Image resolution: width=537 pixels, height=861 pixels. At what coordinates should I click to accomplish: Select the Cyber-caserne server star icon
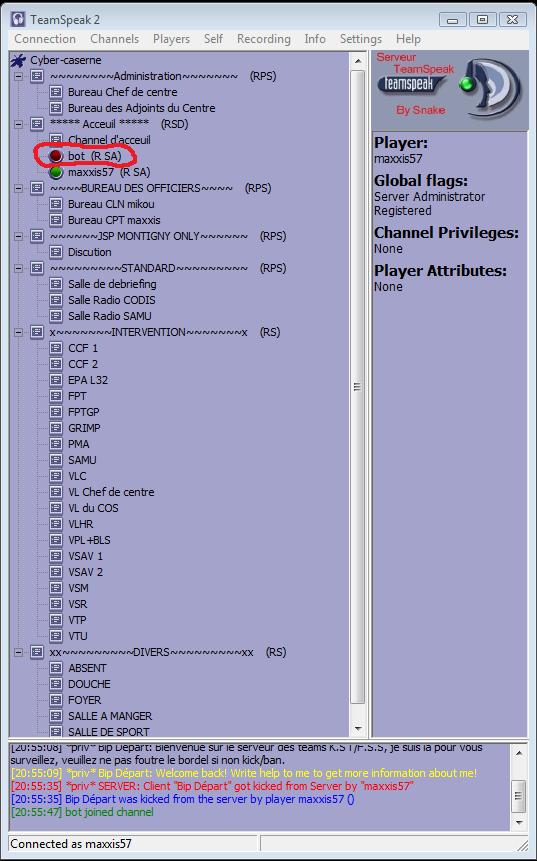click(x=18, y=60)
